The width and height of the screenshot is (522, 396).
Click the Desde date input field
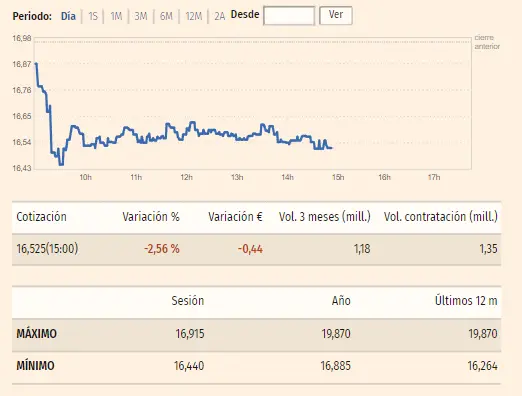pyautogui.click(x=289, y=15)
